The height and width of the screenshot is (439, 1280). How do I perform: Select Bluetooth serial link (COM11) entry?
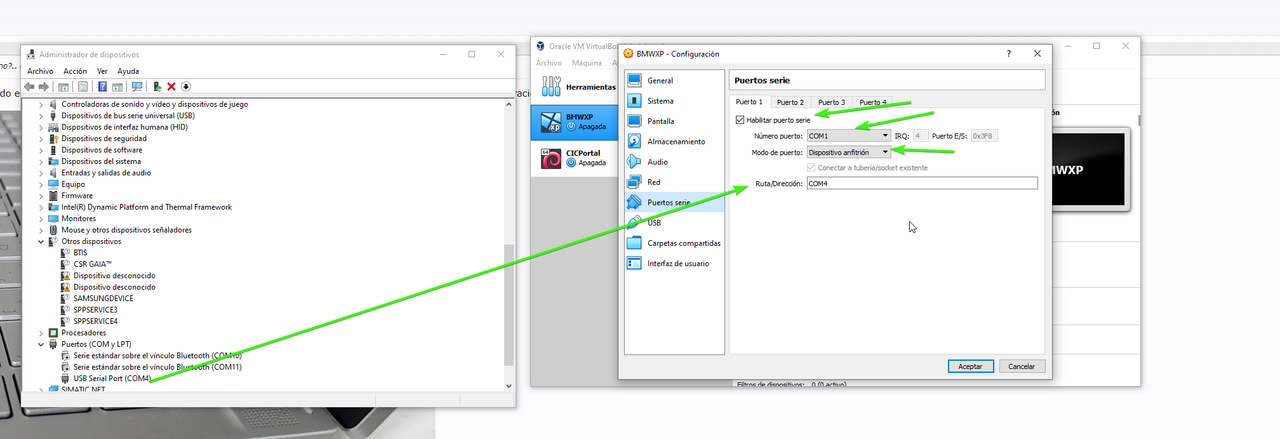(157, 367)
